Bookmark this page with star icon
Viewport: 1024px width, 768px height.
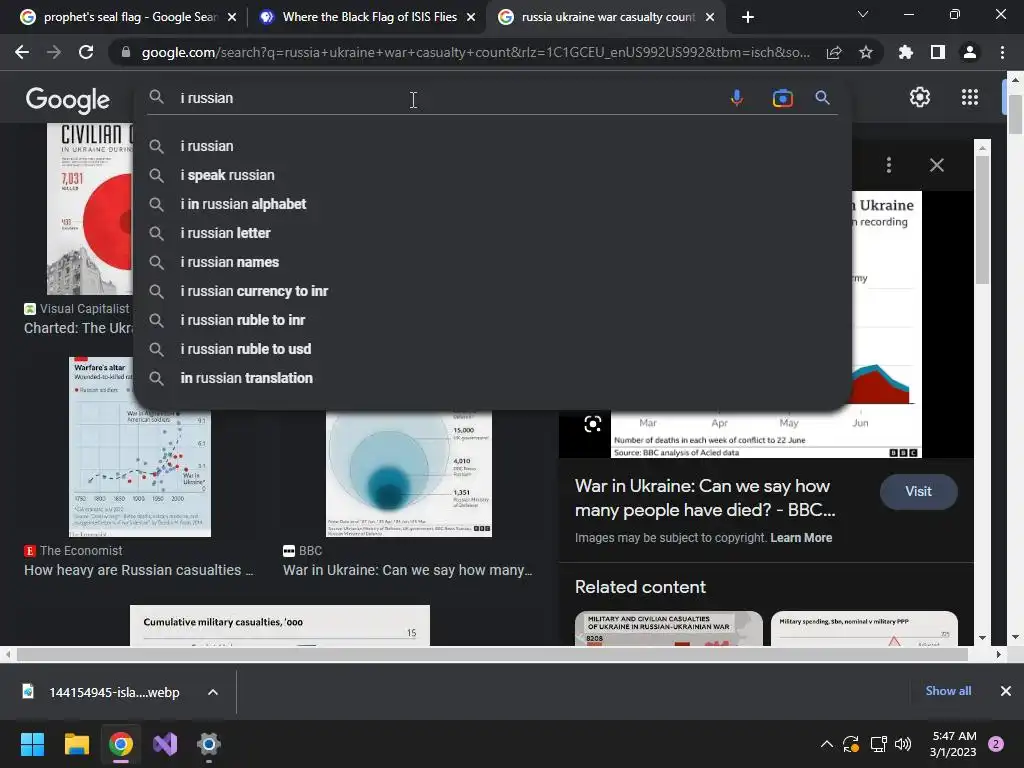[866, 52]
